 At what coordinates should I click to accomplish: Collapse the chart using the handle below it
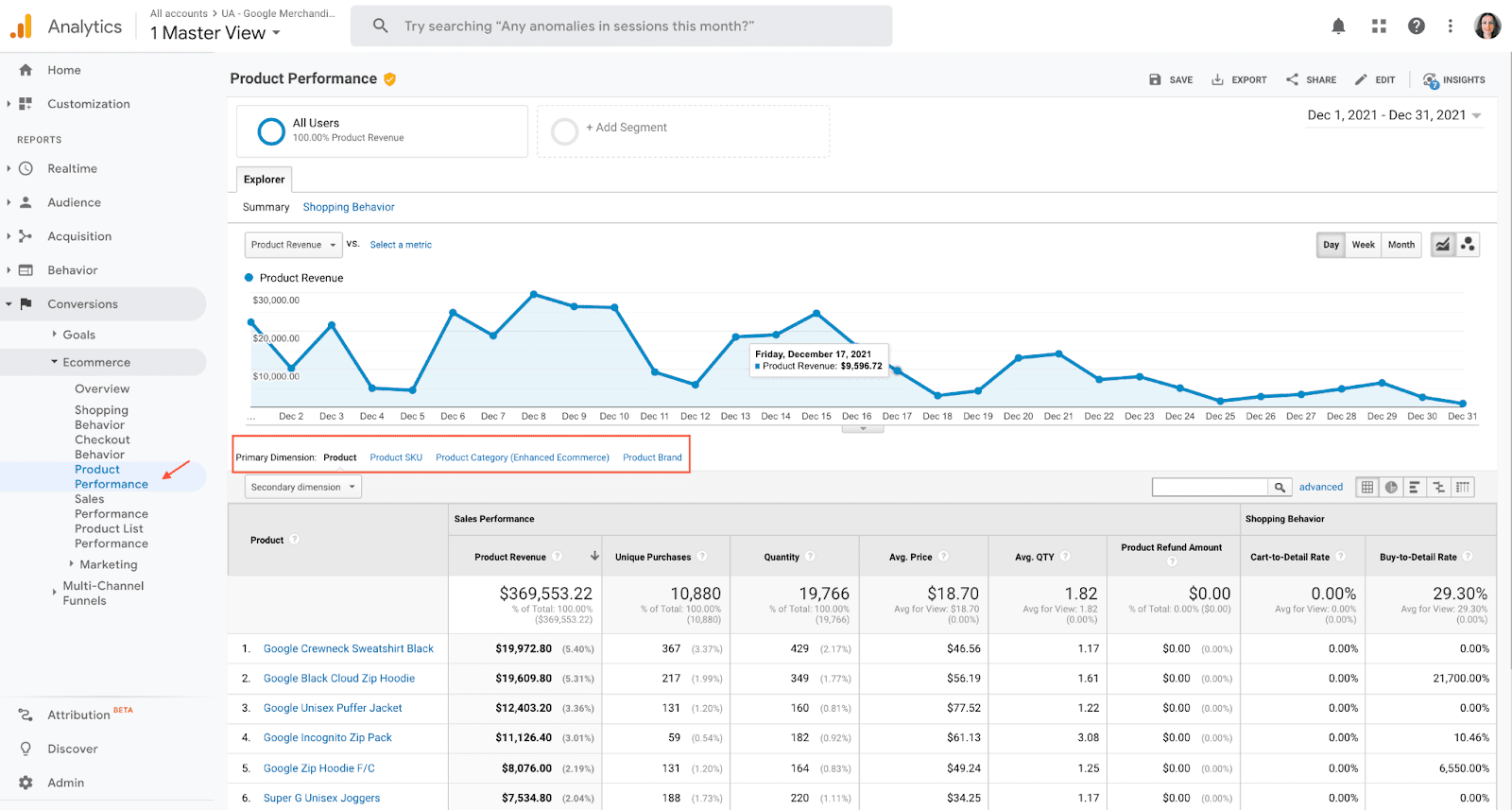click(863, 429)
